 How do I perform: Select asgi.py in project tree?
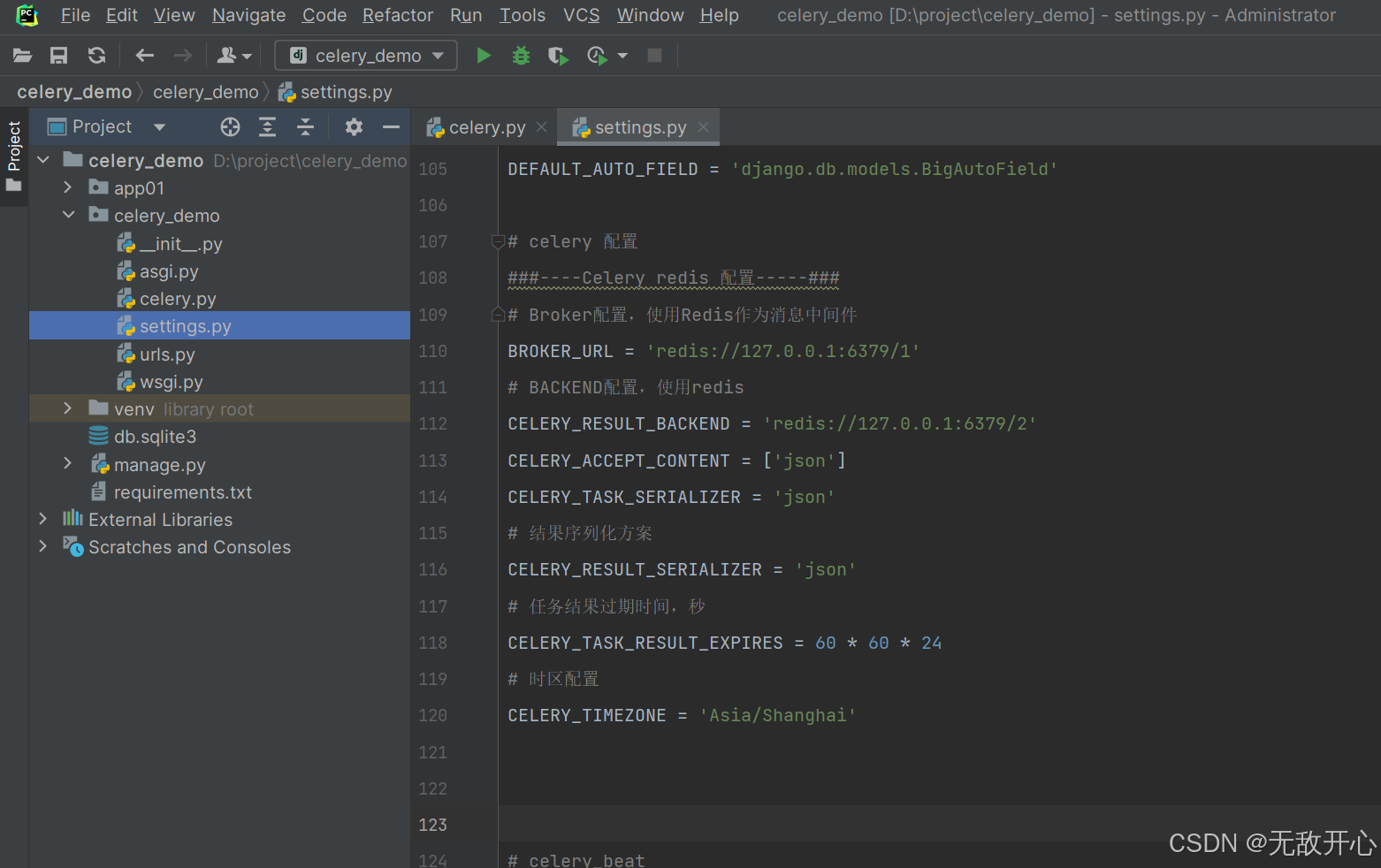157,271
